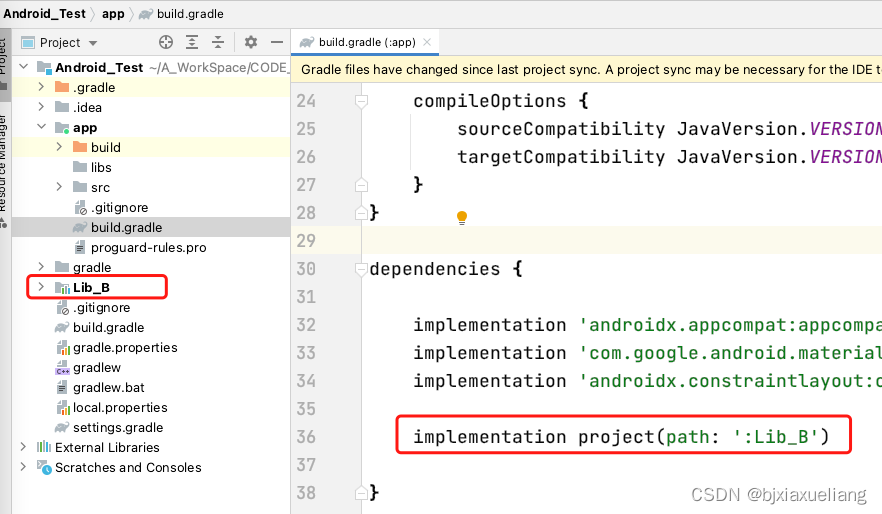The width and height of the screenshot is (882, 514).
Task: Click 'dependencies {' text in editor
Action: click(446, 269)
